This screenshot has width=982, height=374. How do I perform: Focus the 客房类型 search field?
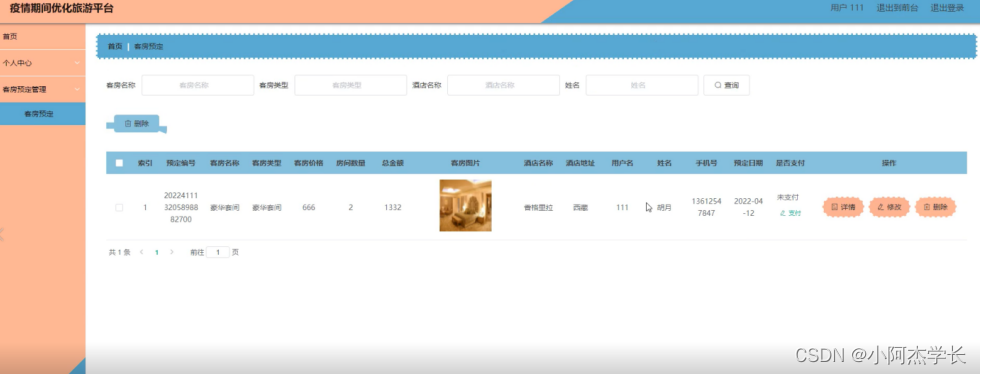[x=351, y=85]
